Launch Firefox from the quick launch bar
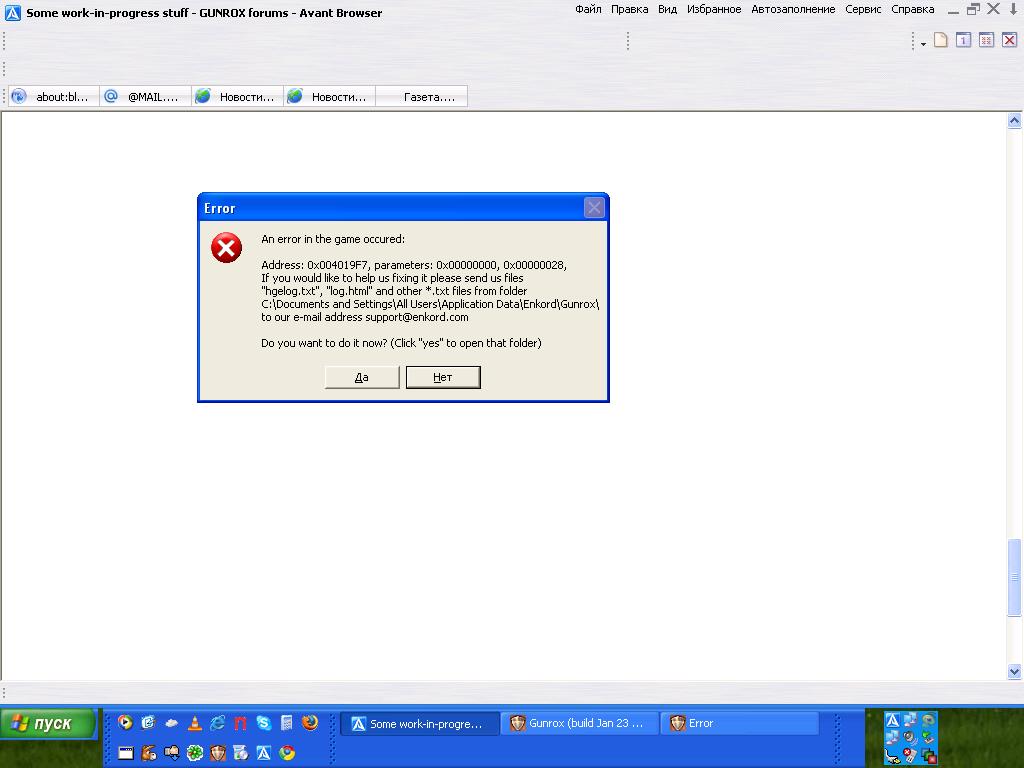 pos(310,723)
